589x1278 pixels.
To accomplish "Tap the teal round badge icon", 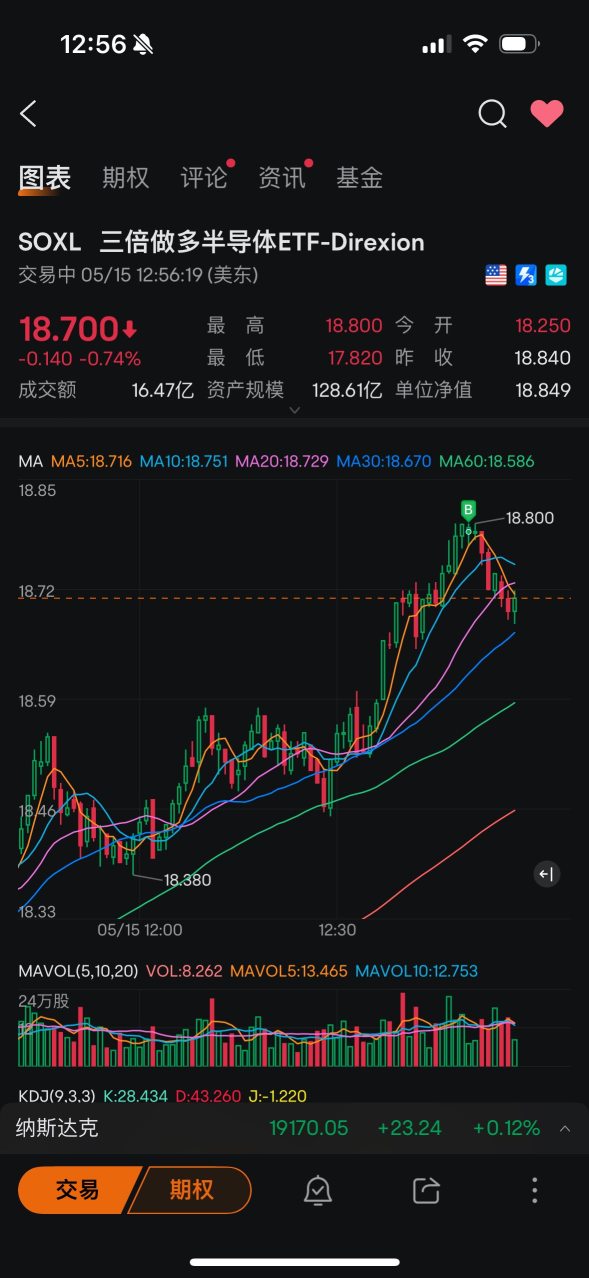I will point(556,275).
